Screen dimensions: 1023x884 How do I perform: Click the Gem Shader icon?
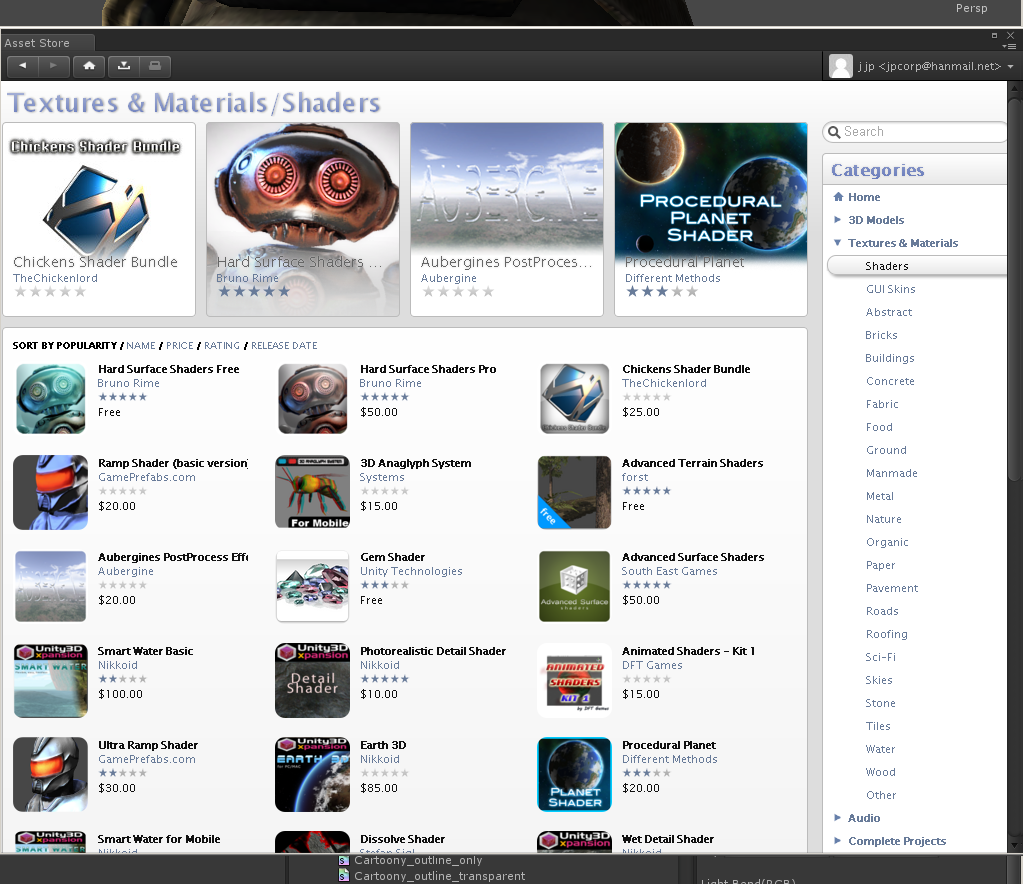313,586
